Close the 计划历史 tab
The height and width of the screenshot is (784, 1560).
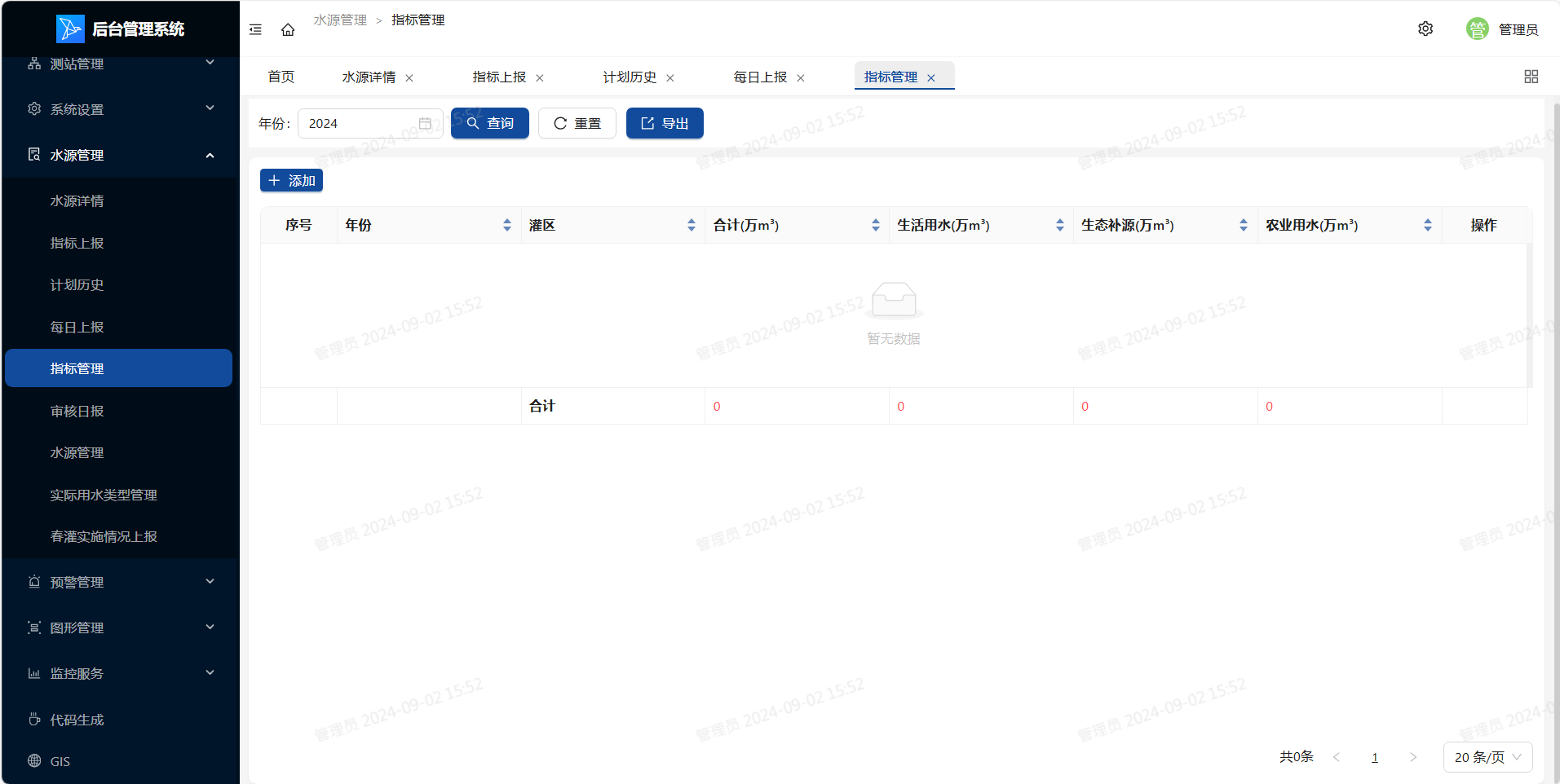point(670,78)
